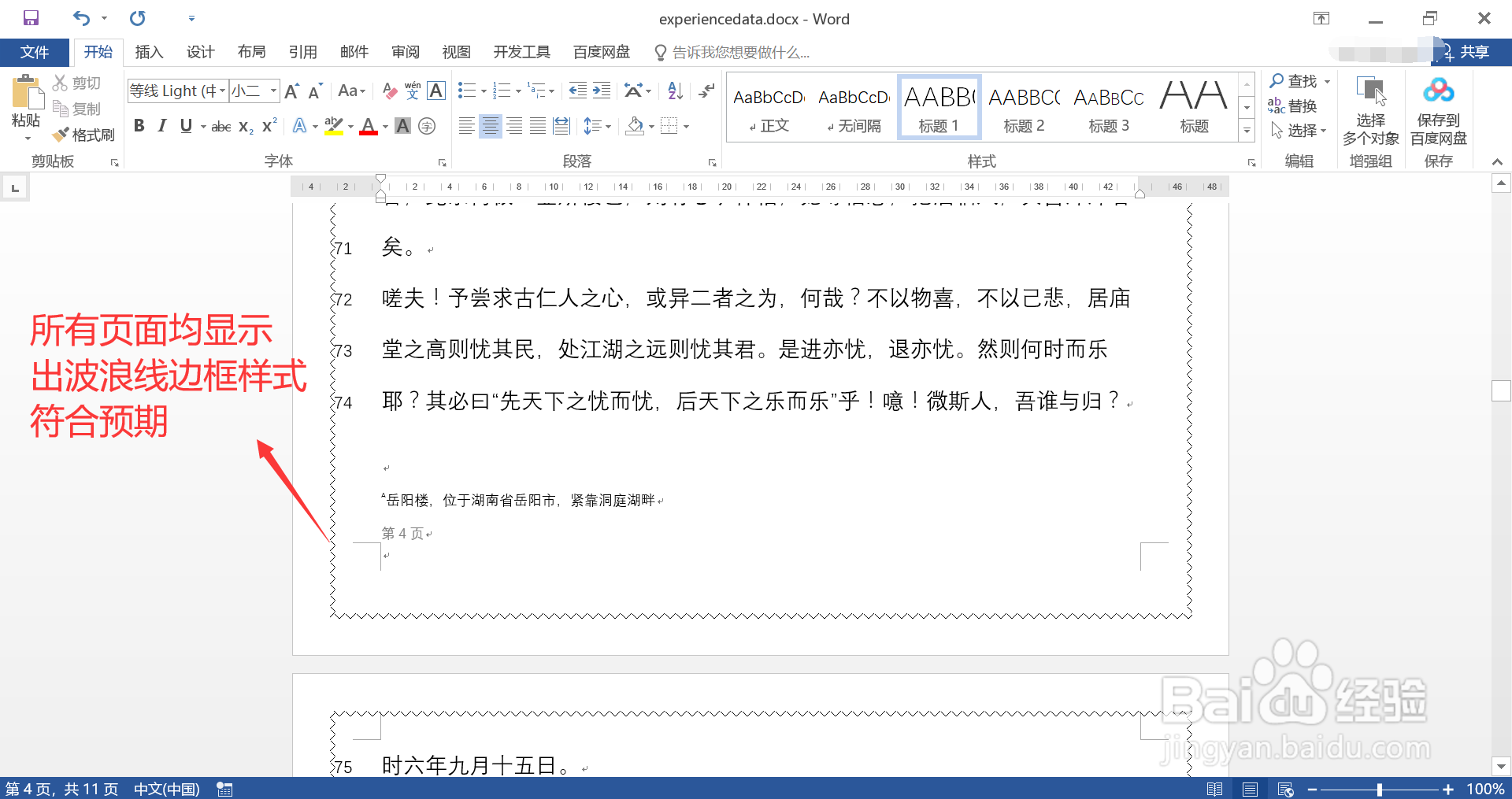
Task: Open the change case Aa dropdown
Action: [351, 91]
